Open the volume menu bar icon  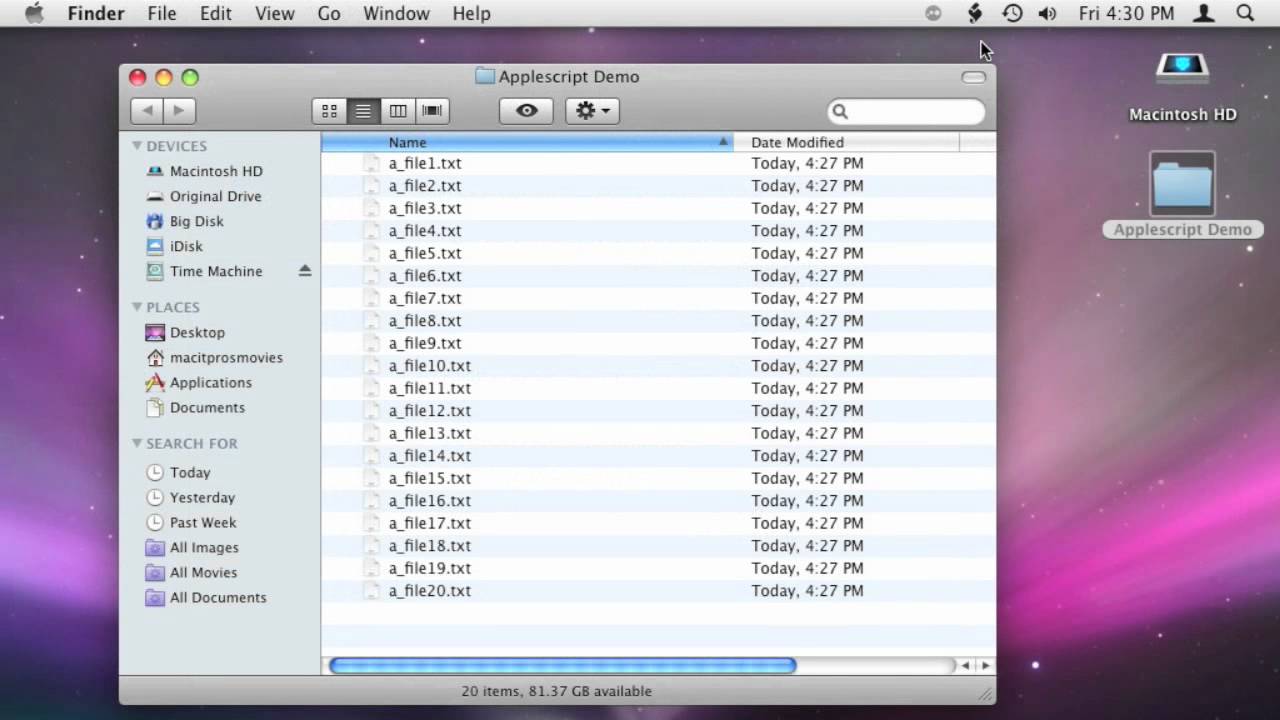tap(1047, 13)
